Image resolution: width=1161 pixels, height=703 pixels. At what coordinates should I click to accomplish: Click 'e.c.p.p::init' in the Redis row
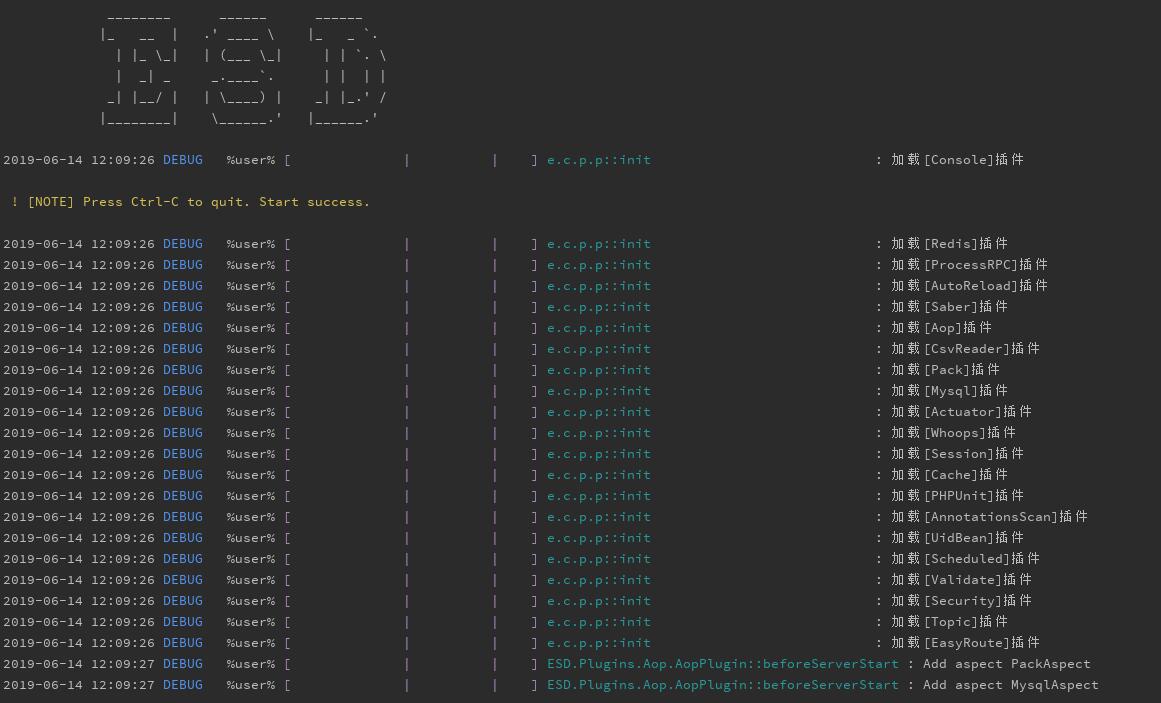pyautogui.click(x=599, y=244)
